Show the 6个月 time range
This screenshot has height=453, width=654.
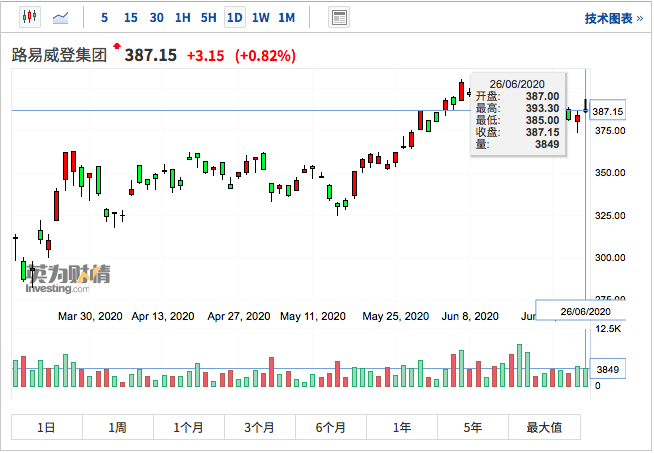point(331,427)
